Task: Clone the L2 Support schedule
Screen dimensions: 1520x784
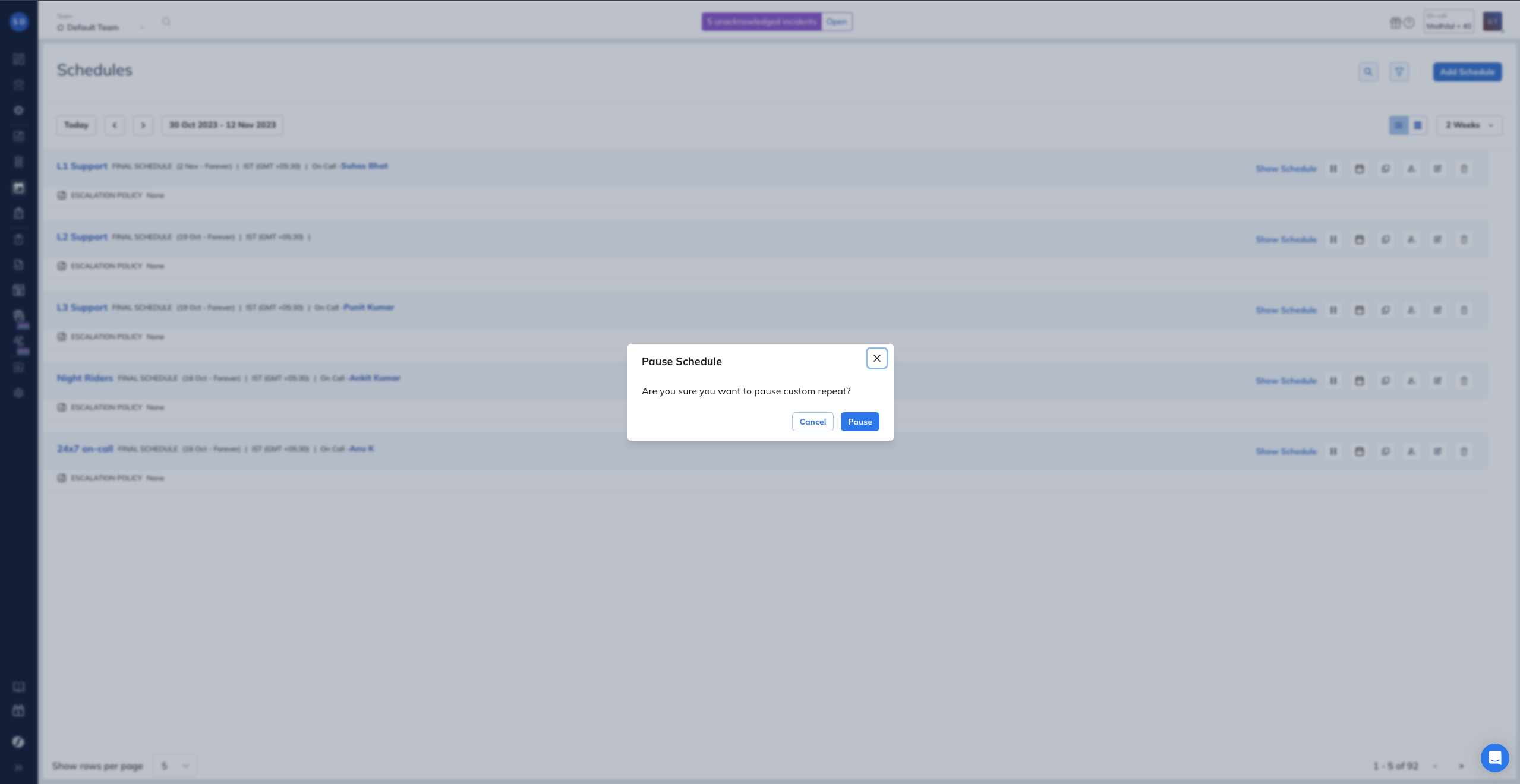Action: pyautogui.click(x=1386, y=239)
